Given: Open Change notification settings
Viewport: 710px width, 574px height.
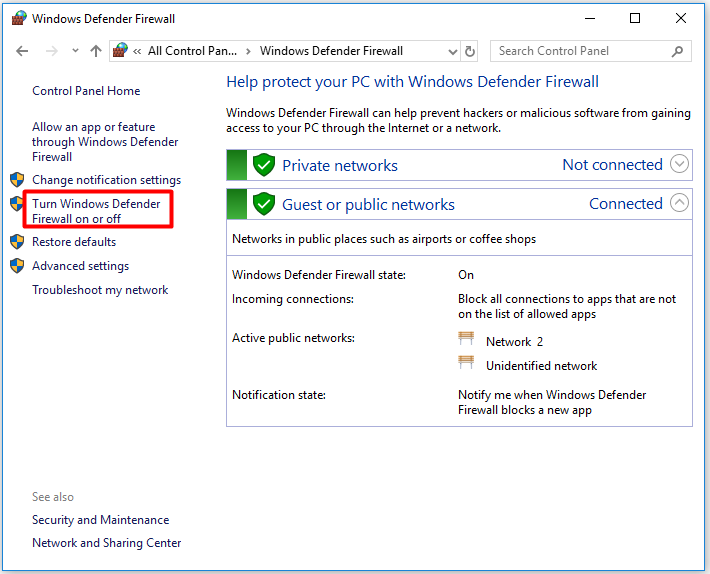Looking at the screenshot, I should click(x=106, y=180).
